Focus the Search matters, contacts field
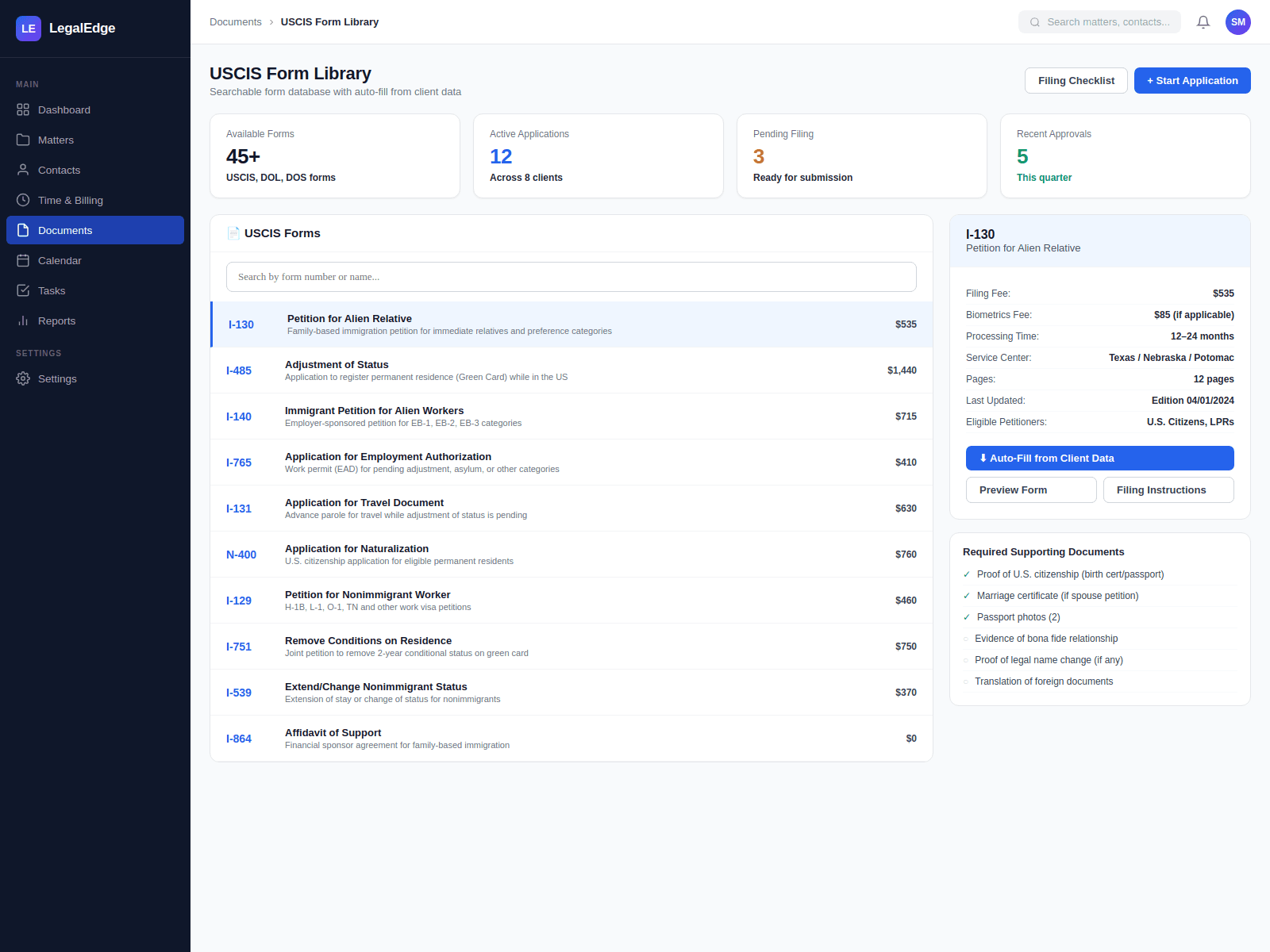 (1099, 22)
